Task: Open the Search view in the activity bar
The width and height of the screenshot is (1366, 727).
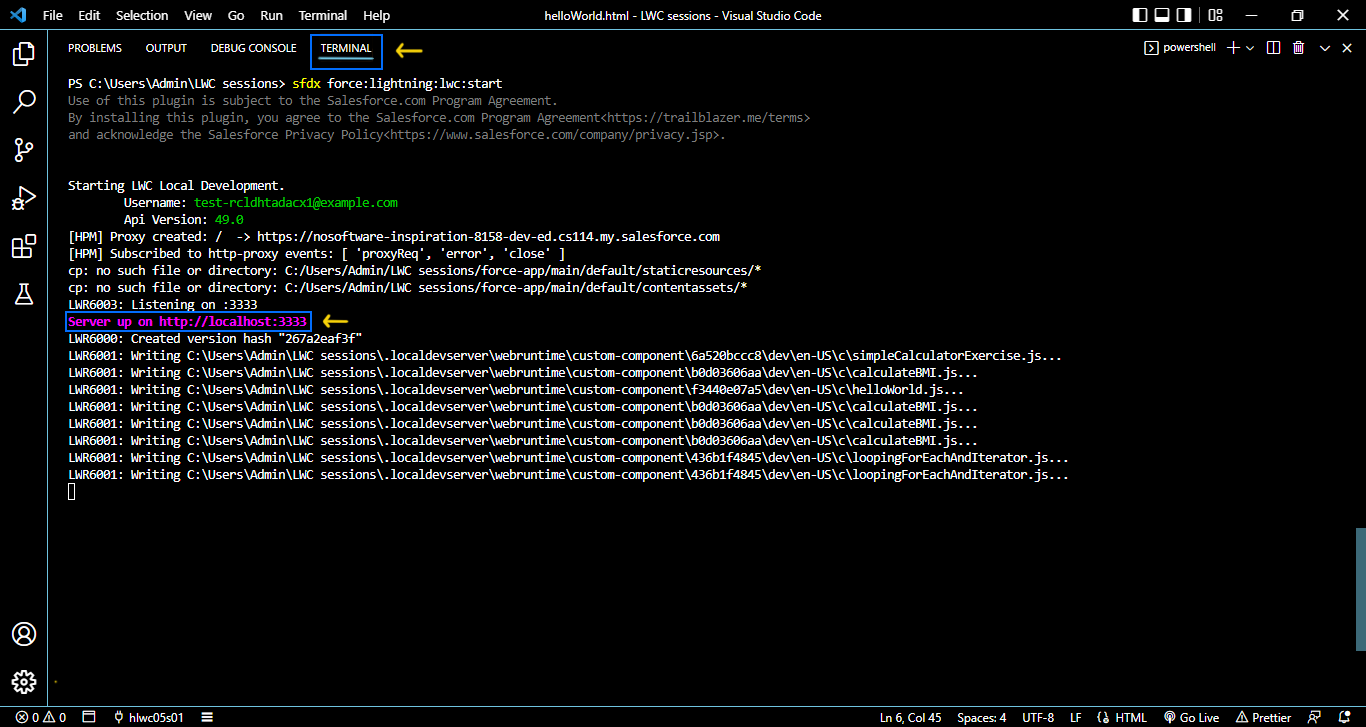Action: [x=24, y=102]
